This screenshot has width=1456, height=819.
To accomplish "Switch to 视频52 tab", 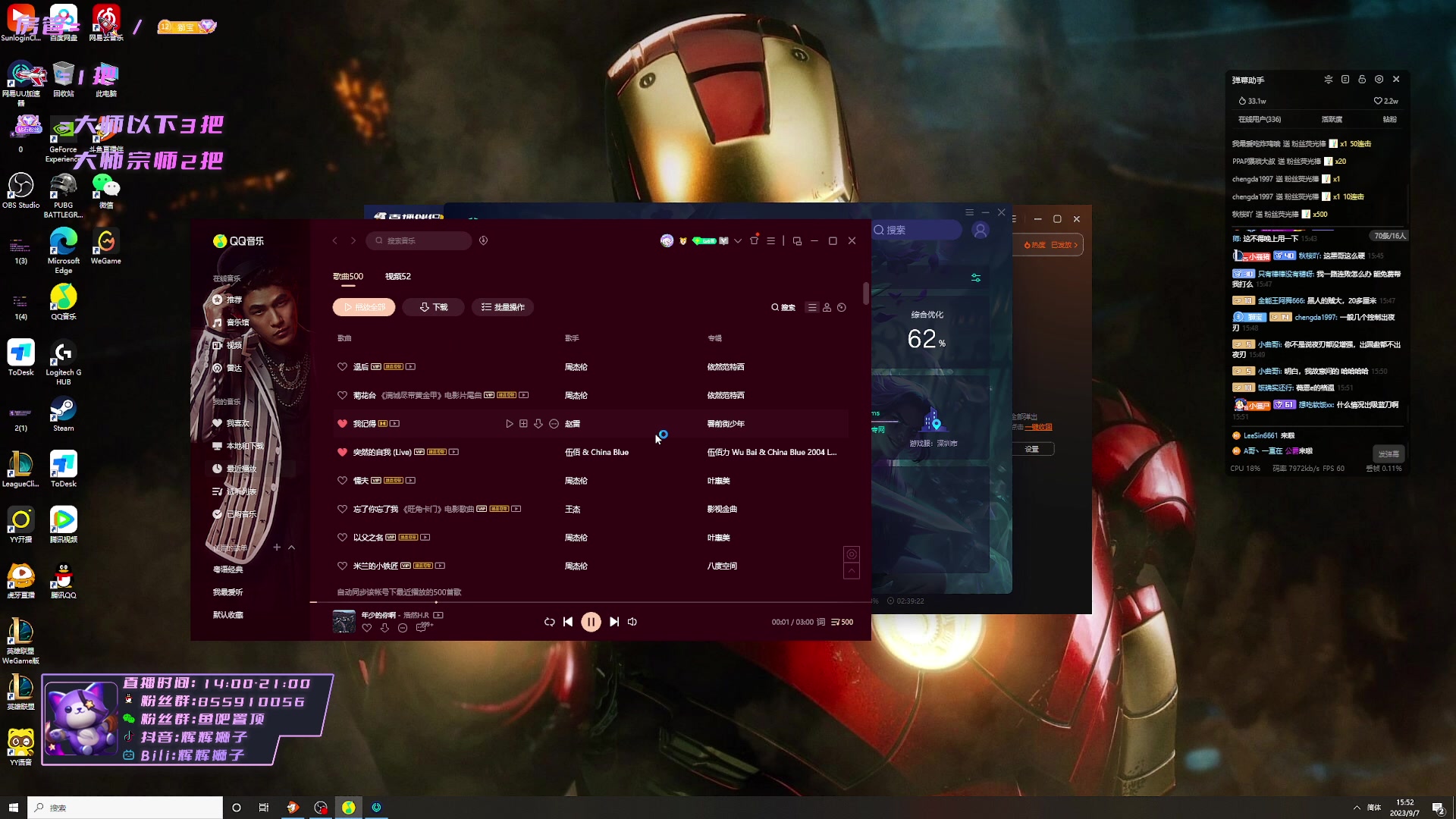I will tap(398, 277).
